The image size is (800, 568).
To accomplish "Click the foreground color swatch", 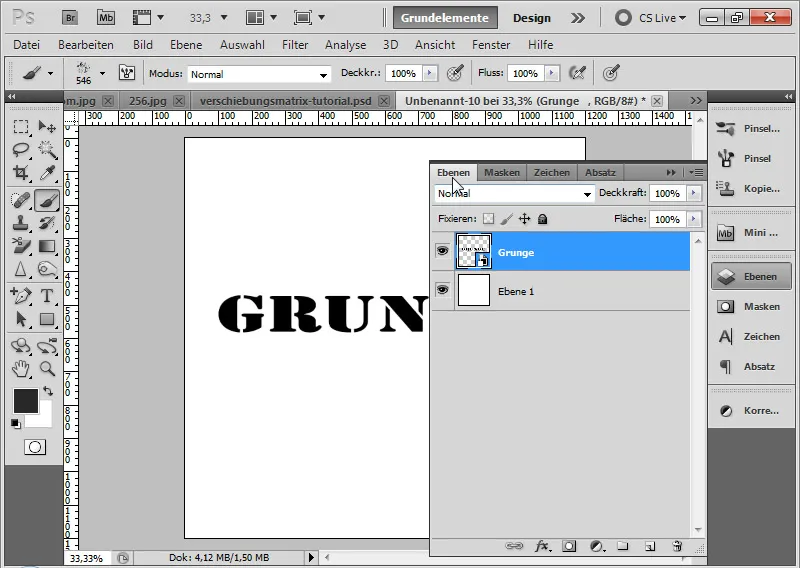I will [26, 401].
